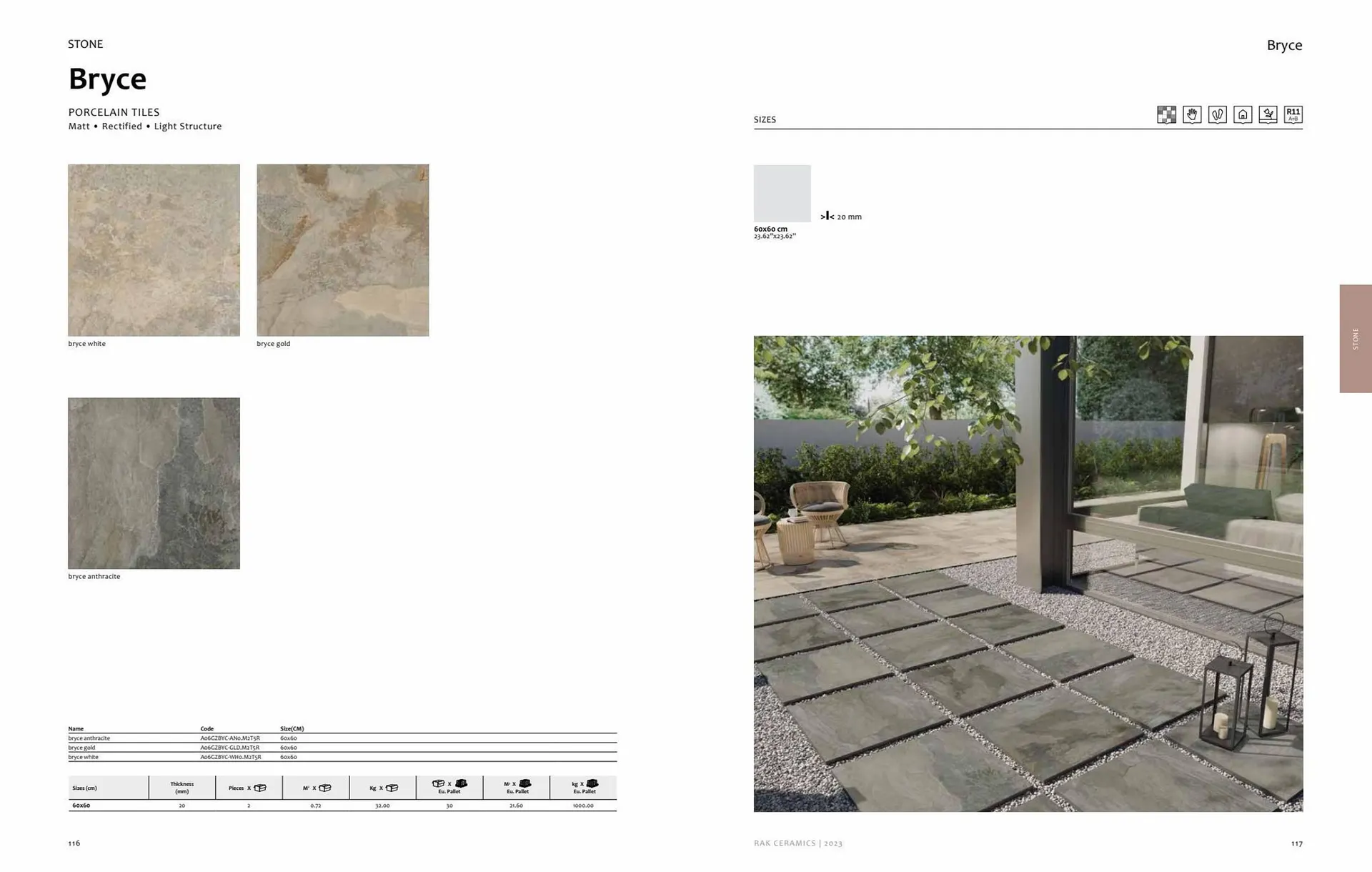Click the house indoor-use icon
This screenshot has height=872, width=1372.
coord(1243,115)
